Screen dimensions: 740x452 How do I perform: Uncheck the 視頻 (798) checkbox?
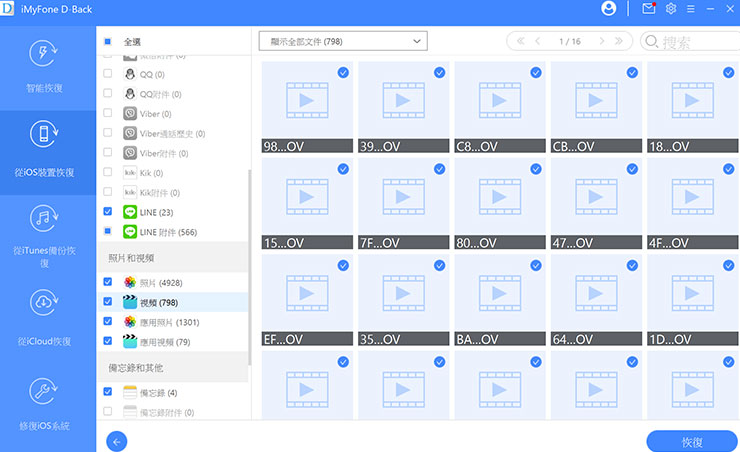tap(108, 301)
